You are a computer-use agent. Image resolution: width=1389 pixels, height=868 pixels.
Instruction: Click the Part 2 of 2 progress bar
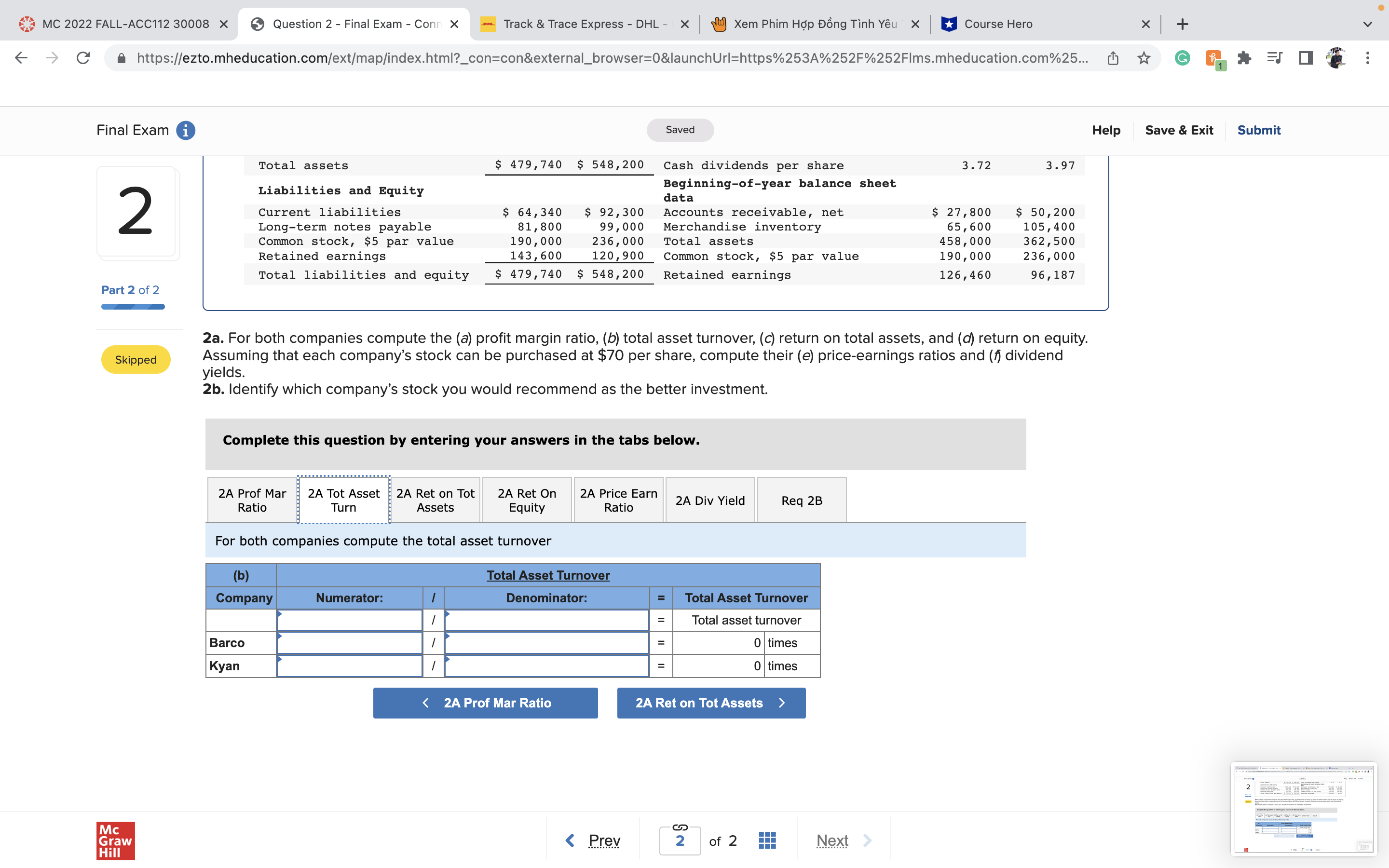pos(133,307)
